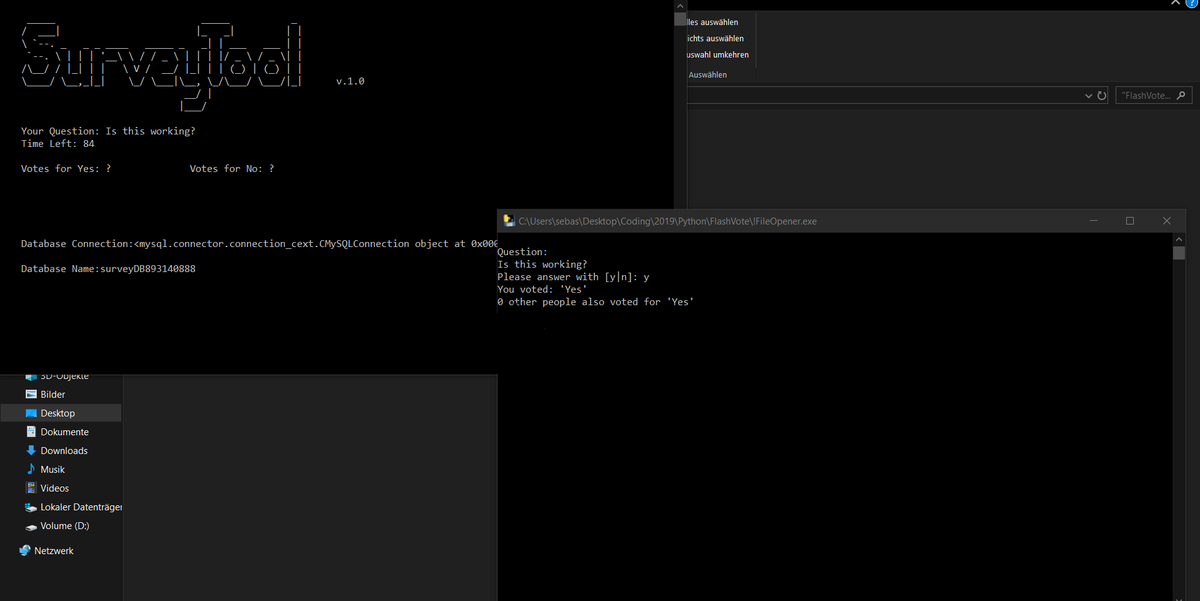Maximize the FileOpener.exe console window
The image size is (1200, 601).
click(1130, 221)
